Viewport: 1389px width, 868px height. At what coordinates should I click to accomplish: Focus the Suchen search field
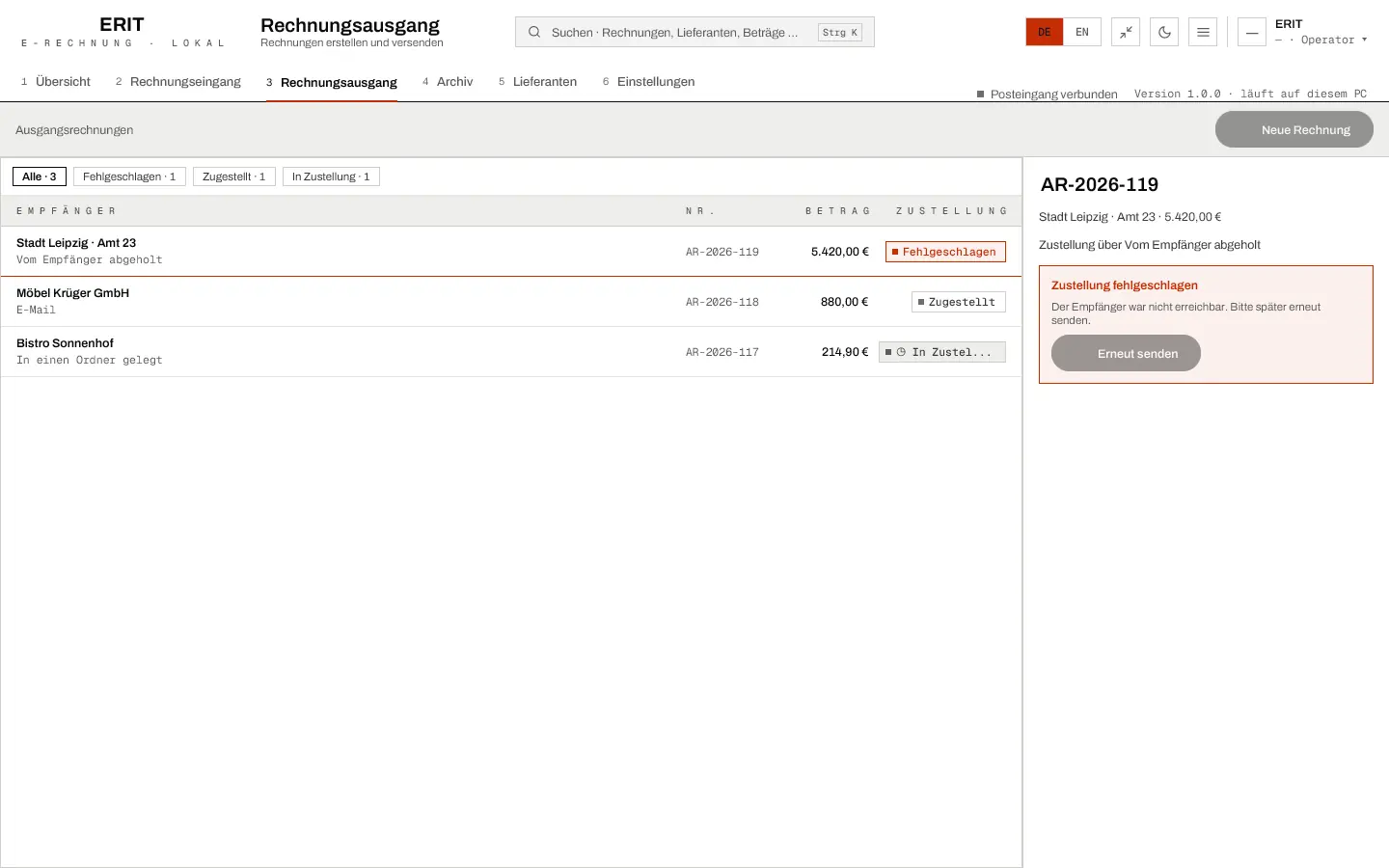(694, 32)
